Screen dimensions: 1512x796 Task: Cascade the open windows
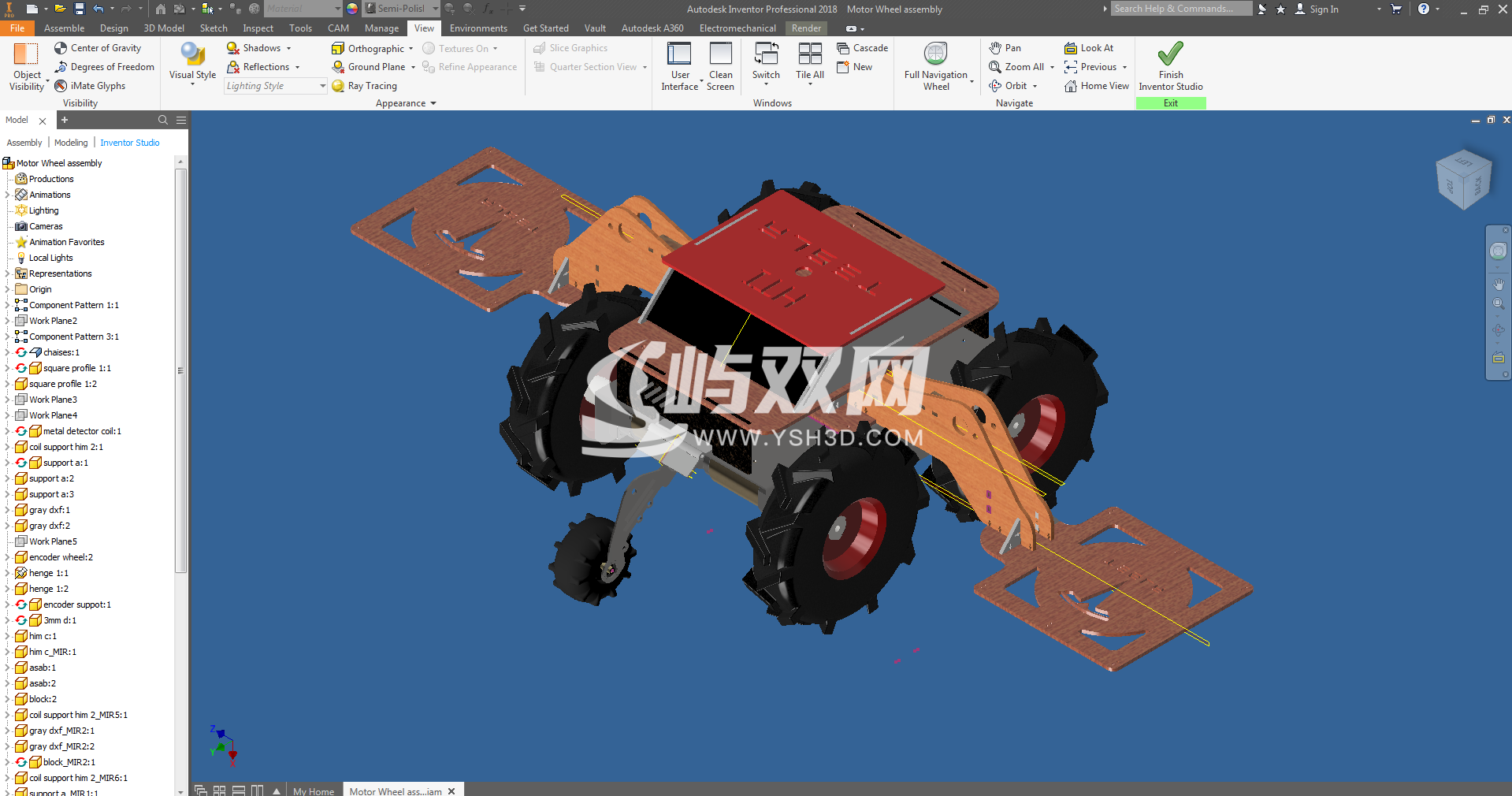click(862, 48)
